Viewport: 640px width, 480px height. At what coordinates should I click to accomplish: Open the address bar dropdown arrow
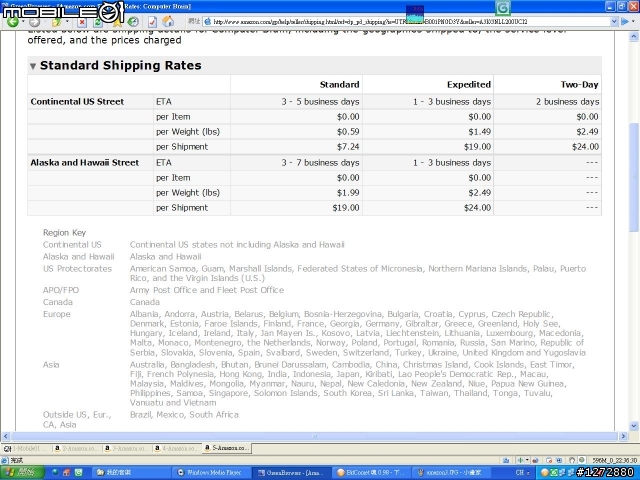(x=614, y=22)
